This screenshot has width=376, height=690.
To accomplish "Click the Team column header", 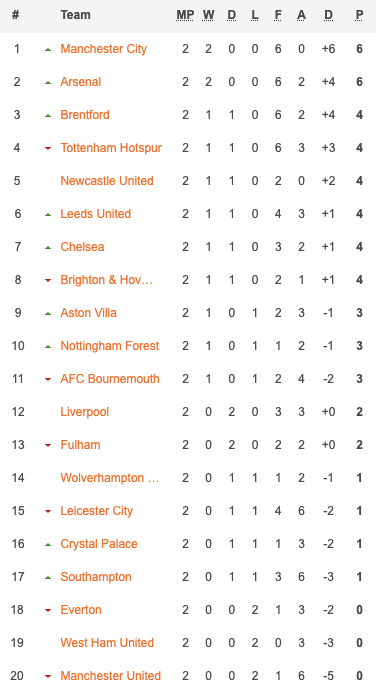I will [x=76, y=15].
